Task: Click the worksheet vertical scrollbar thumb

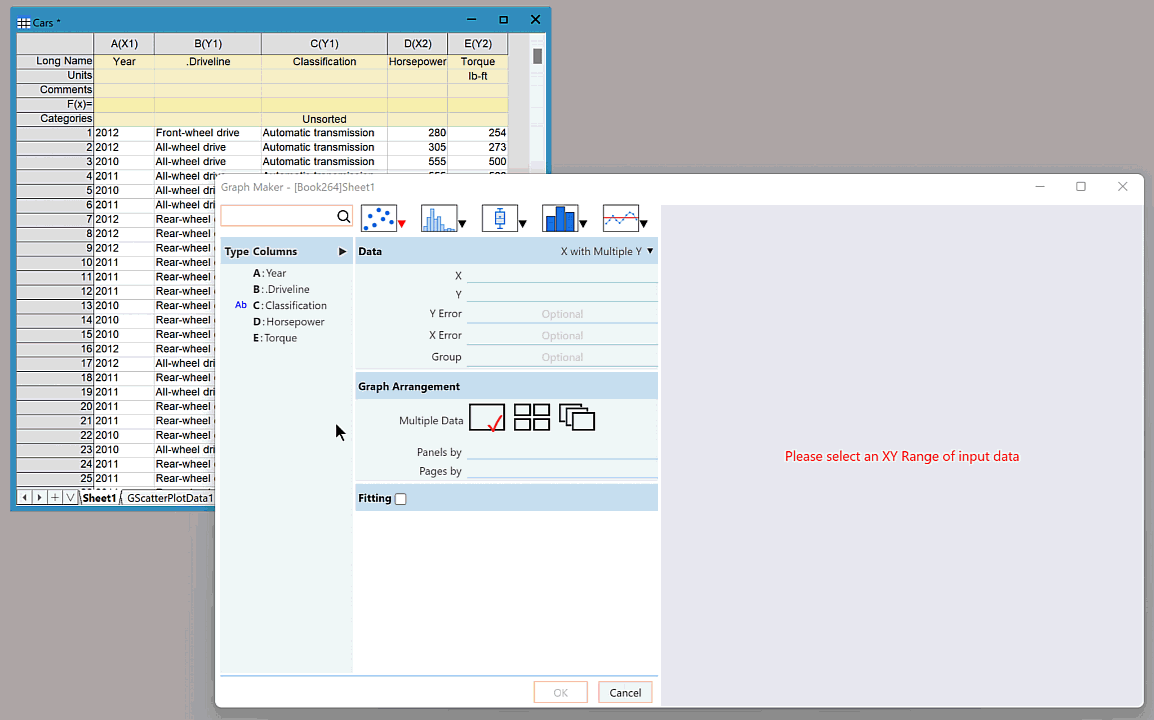Action: click(x=538, y=56)
